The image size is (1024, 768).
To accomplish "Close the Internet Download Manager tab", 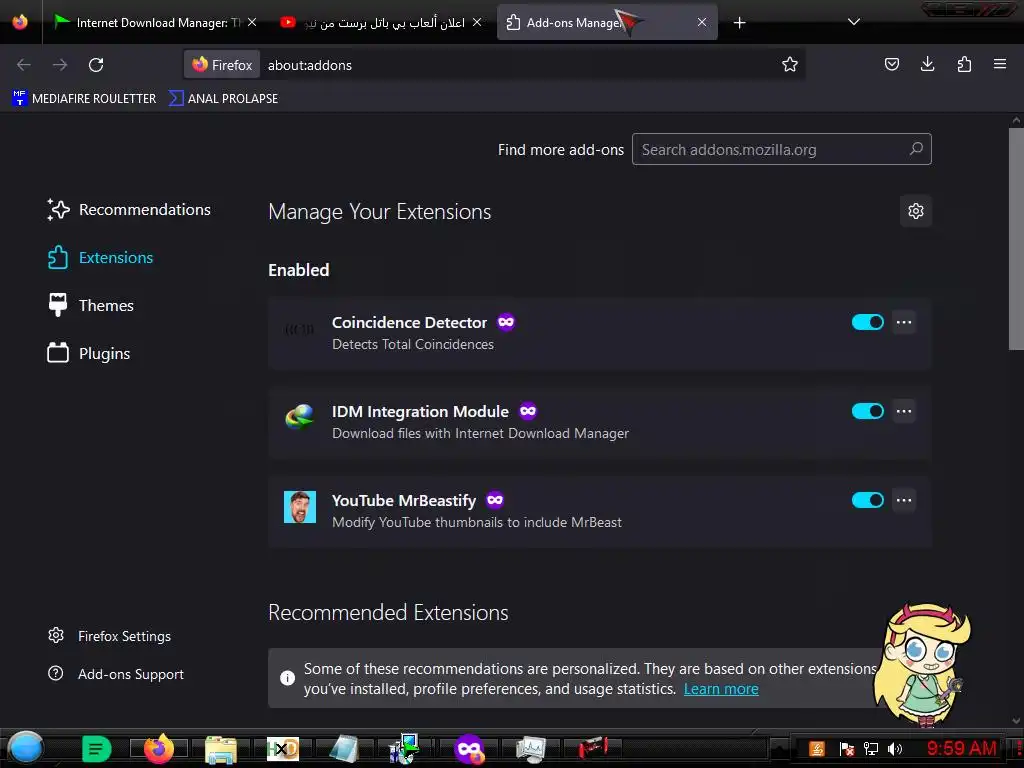I will (252, 22).
